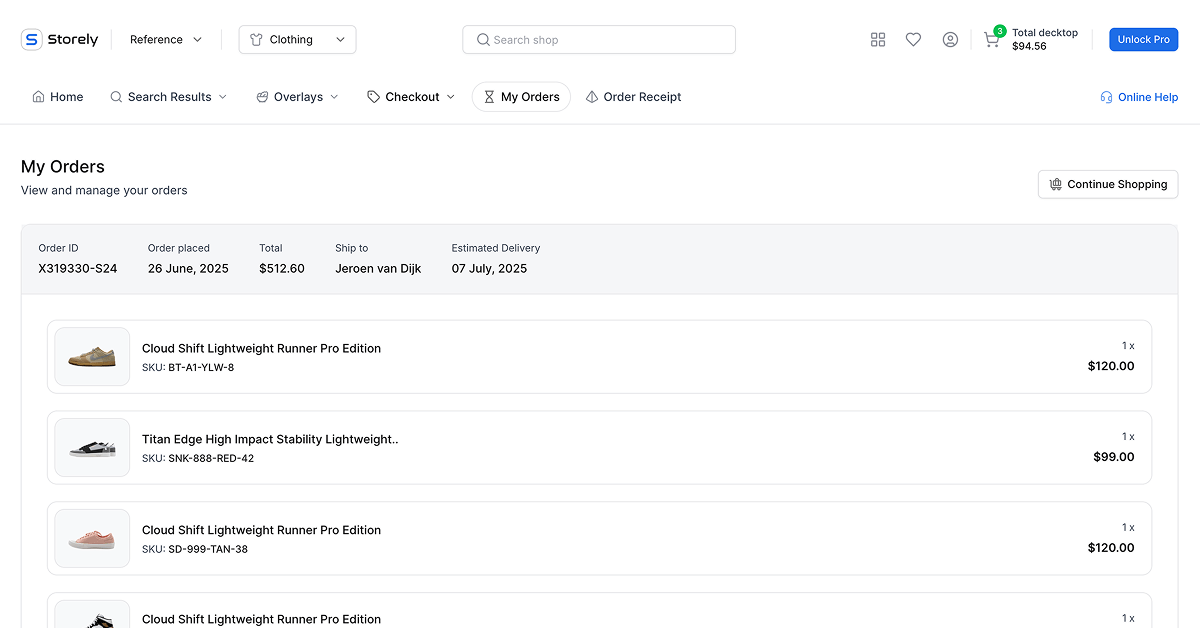
Task: Click the order date 26 June, 2025
Action: pyautogui.click(x=188, y=268)
